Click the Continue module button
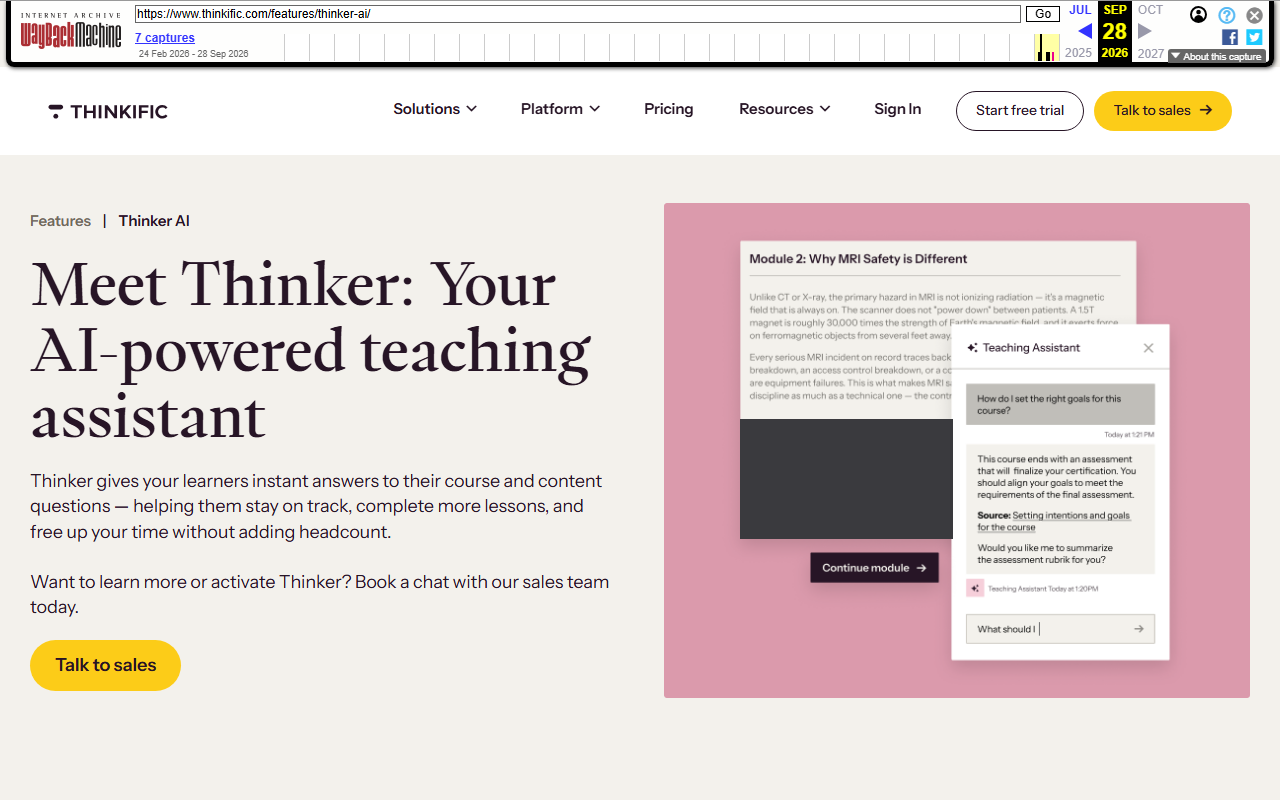 [x=874, y=568]
